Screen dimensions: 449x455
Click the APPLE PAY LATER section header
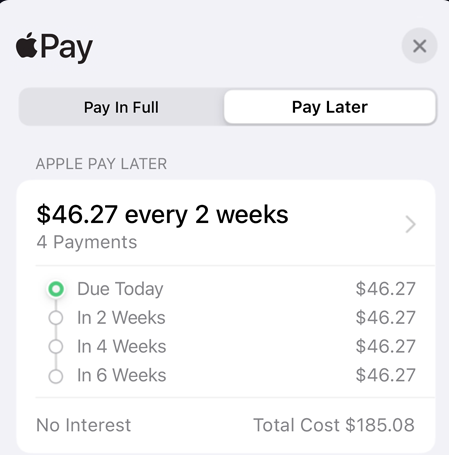(x=101, y=164)
